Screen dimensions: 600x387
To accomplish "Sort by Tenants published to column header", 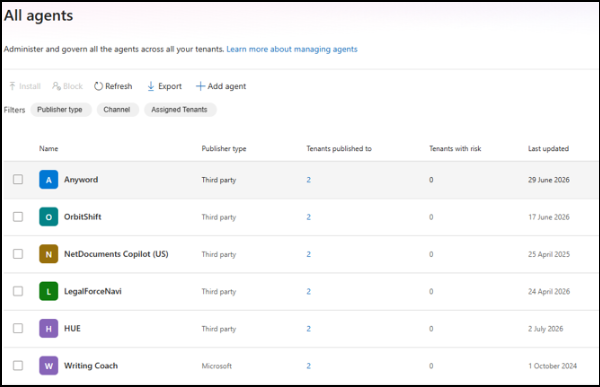I will (x=339, y=149).
